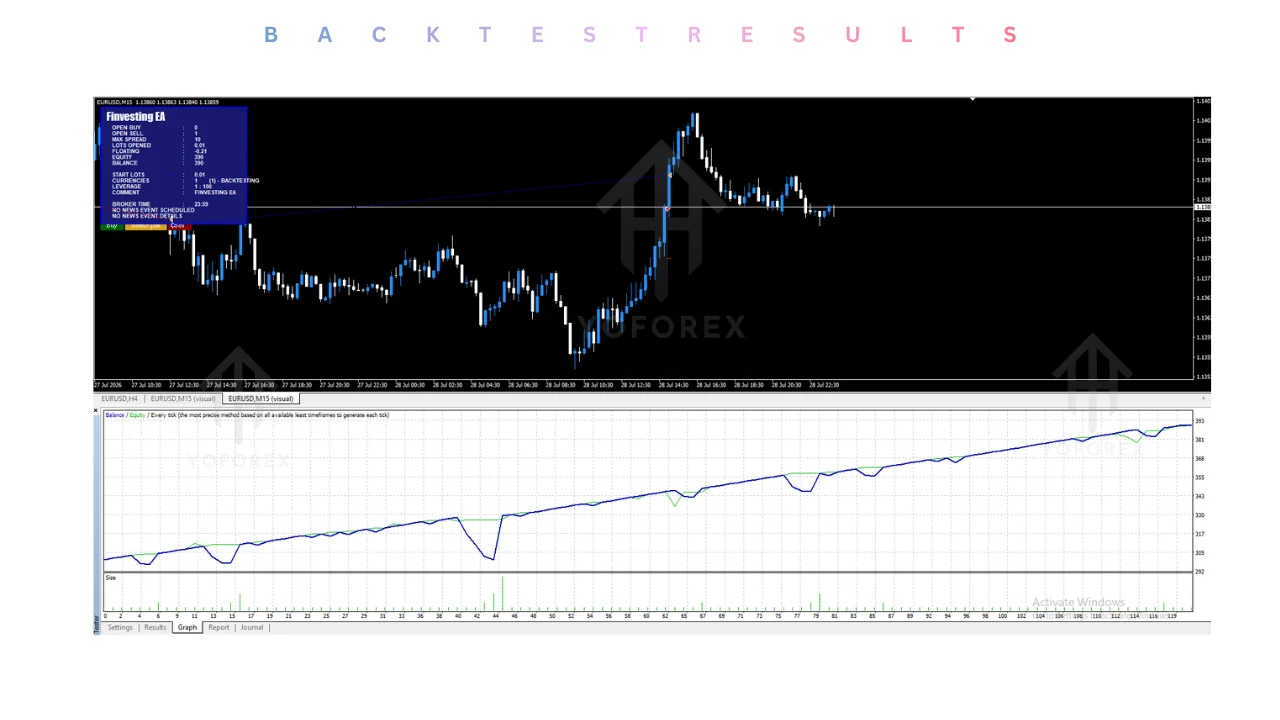Click the Equity legend label
This screenshot has height=720, width=1280.
pos(137,415)
